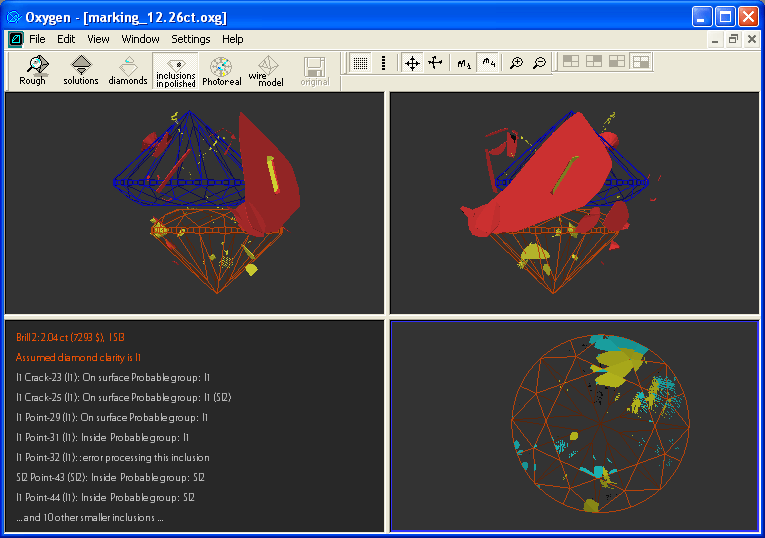Click the solutions toolbar icon
This screenshot has width=765, height=538.
81,70
